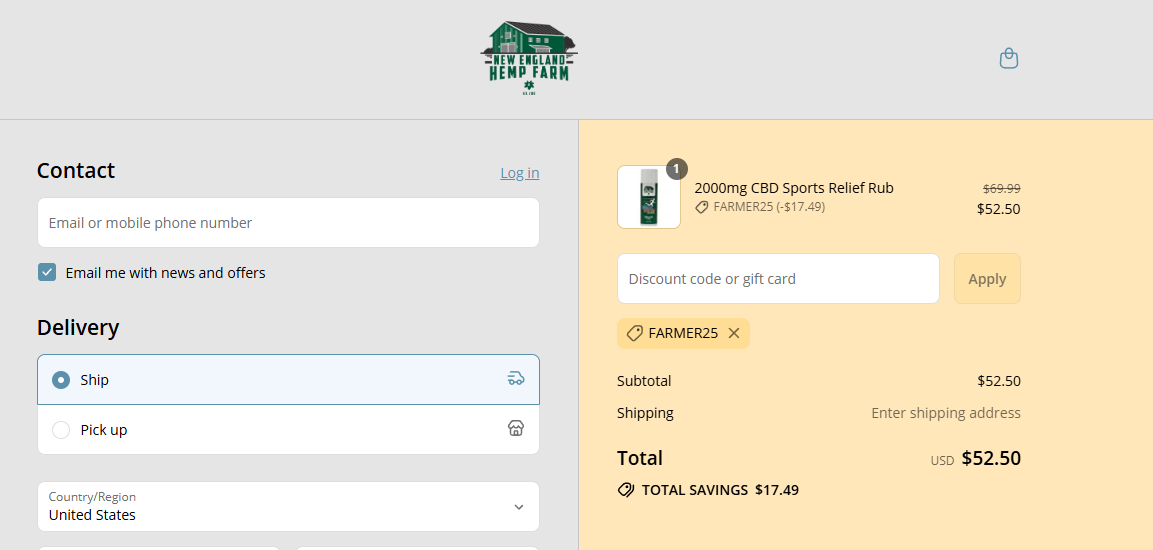Select the Ship delivery option

288,379
